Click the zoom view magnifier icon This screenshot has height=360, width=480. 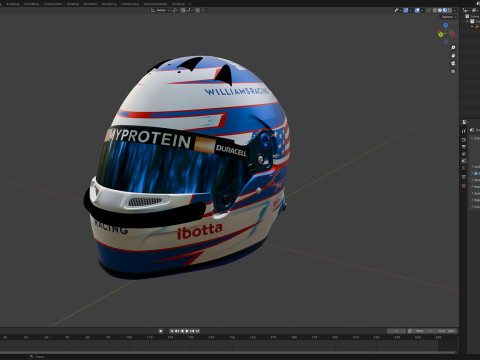click(453, 48)
